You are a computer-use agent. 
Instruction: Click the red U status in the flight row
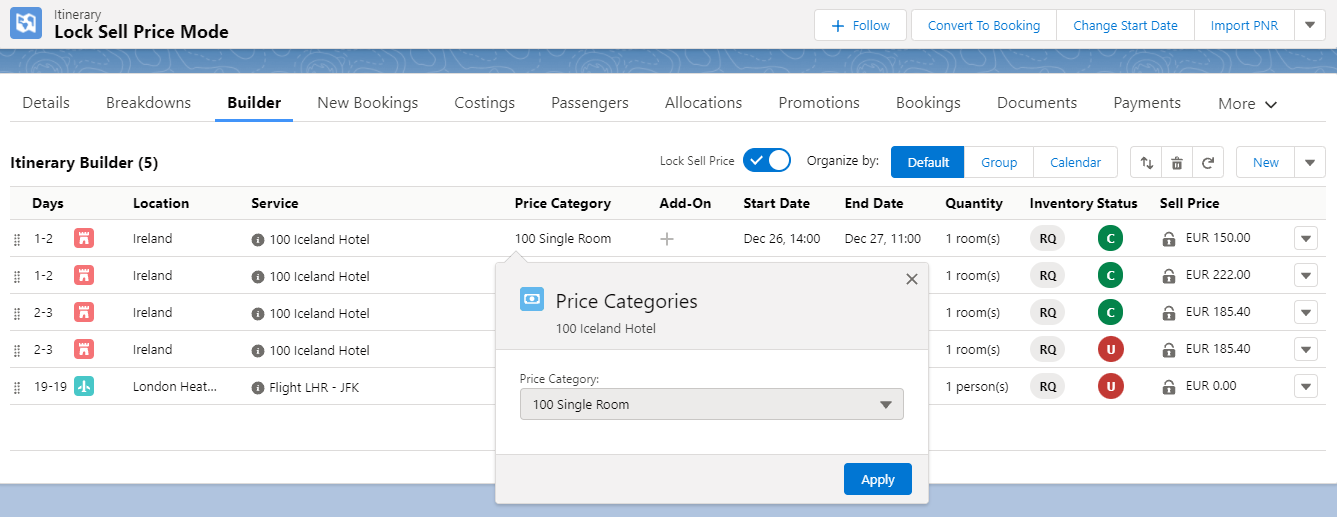[x=1110, y=386]
